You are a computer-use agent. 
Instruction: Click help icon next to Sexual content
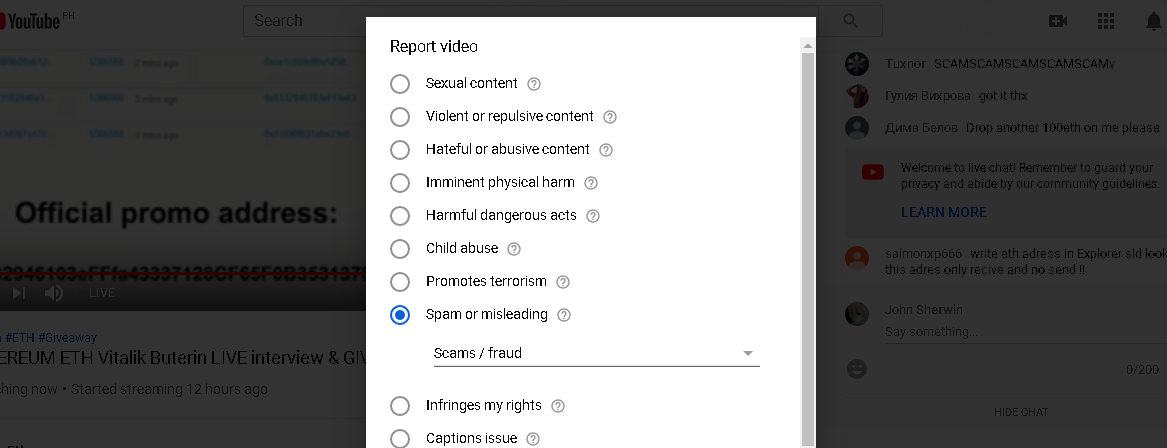[534, 84]
